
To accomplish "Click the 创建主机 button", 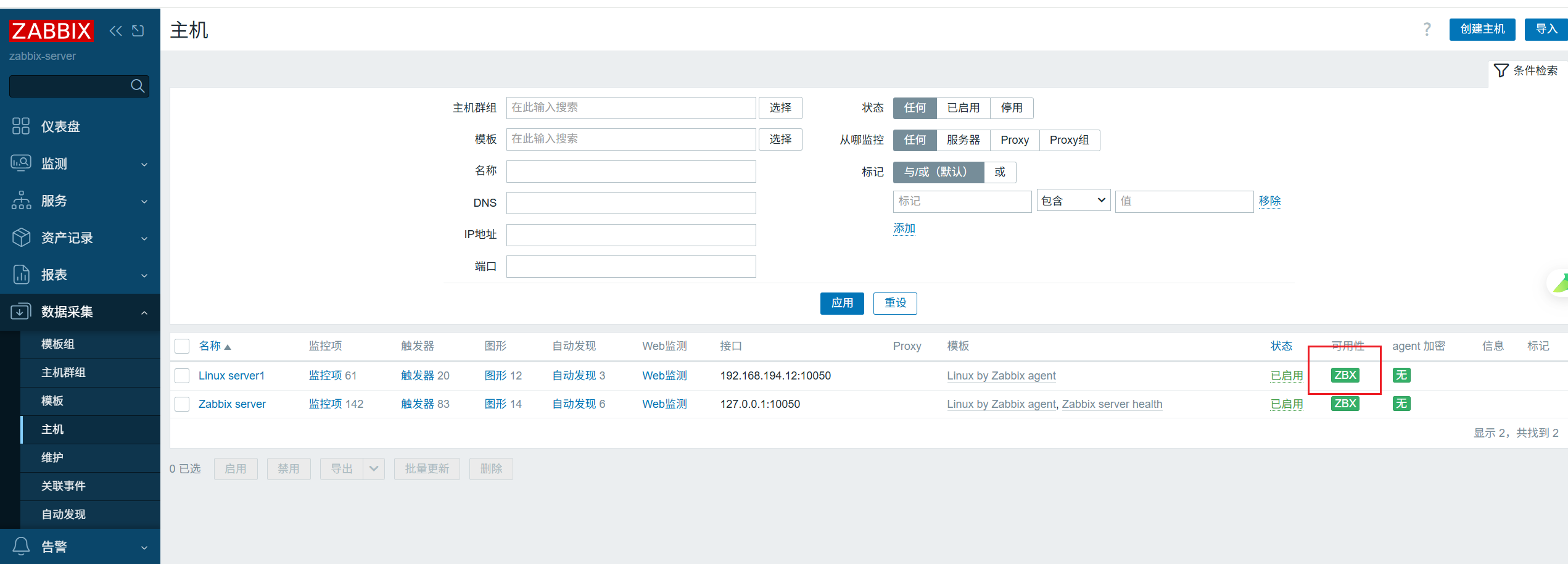I will click(1482, 29).
